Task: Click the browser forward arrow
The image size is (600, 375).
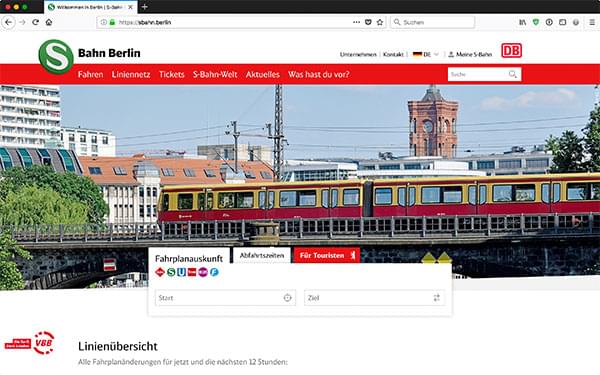Action: tap(22, 22)
